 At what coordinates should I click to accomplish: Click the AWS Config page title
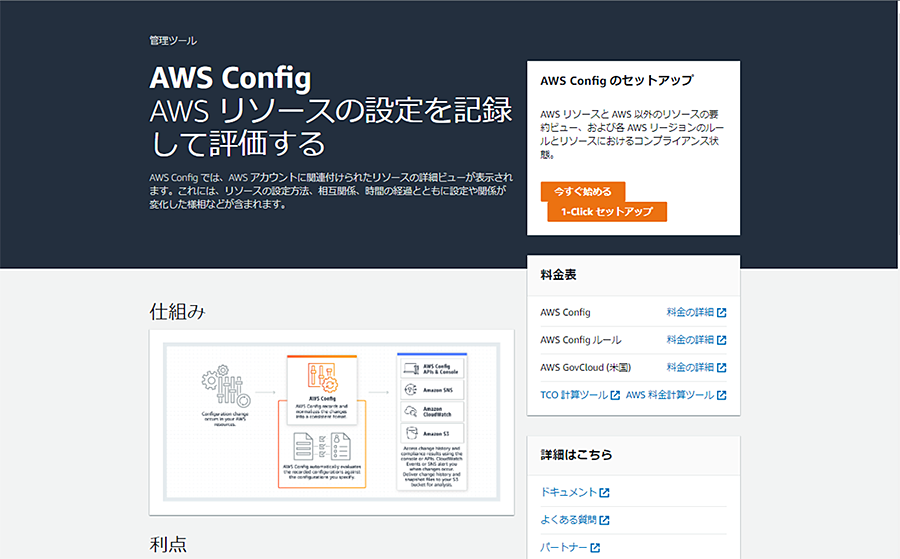pyautogui.click(x=230, y=77)
